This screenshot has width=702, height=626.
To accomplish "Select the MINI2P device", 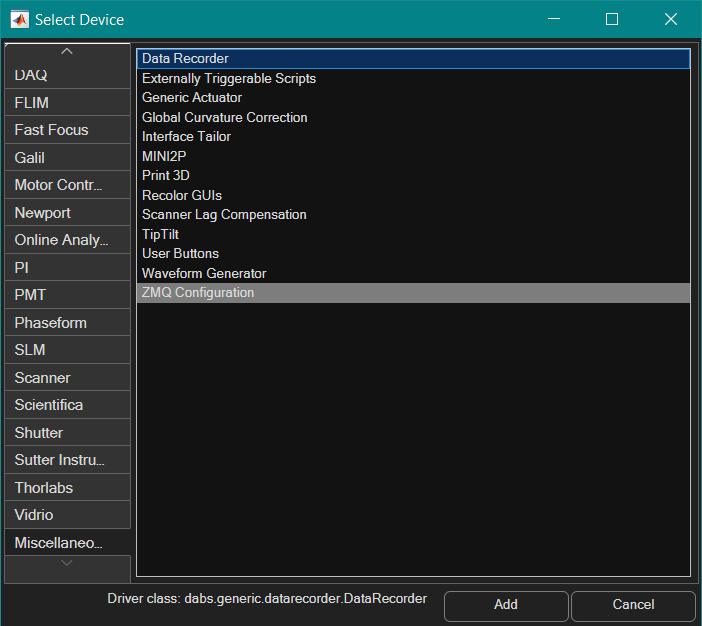I will coord(413,156).
